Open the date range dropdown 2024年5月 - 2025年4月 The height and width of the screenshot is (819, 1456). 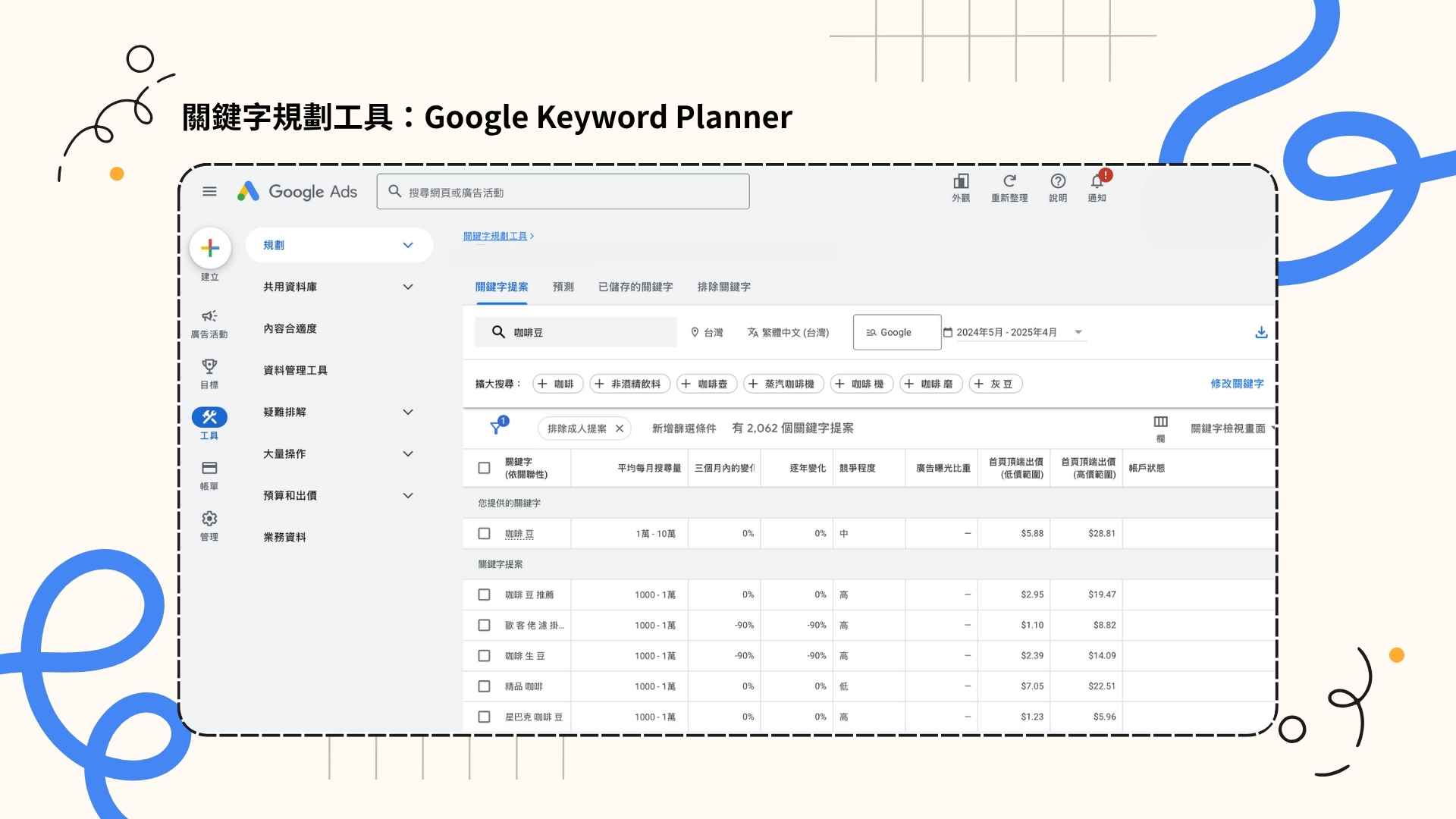tap(1013, 332)
